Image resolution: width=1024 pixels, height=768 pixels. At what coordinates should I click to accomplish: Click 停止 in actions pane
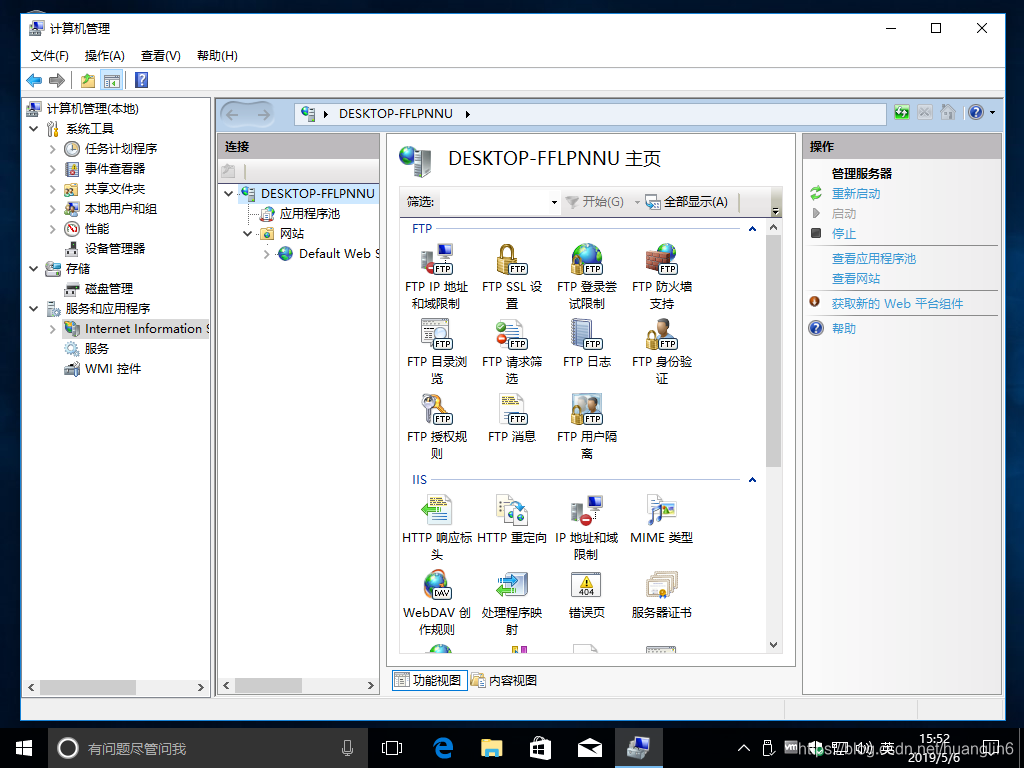(843, 233)
